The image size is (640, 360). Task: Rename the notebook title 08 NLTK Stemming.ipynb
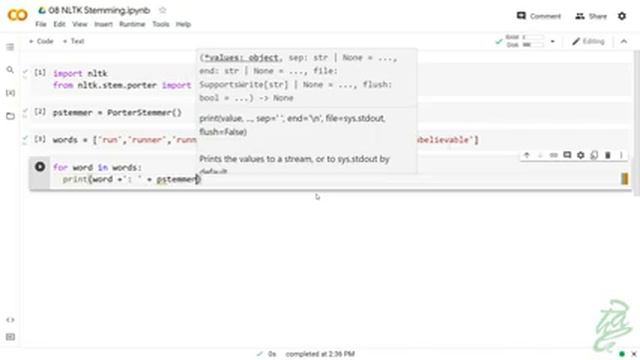99,10
